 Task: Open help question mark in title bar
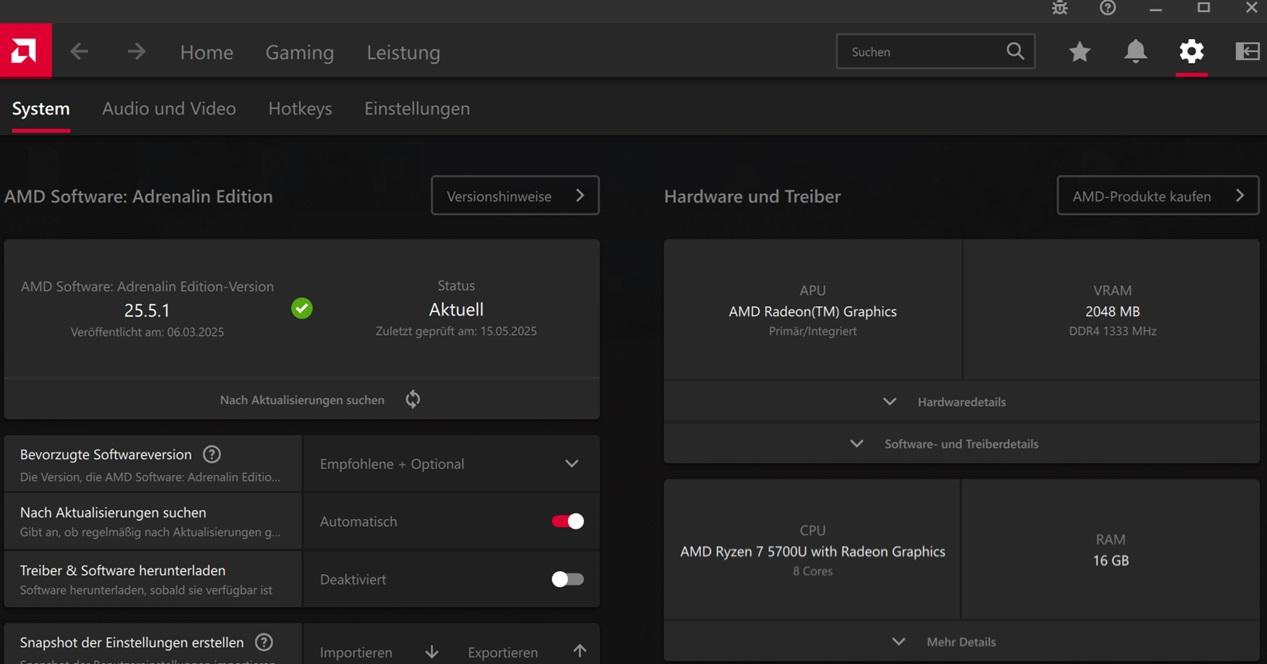[x=1107, y=8]
